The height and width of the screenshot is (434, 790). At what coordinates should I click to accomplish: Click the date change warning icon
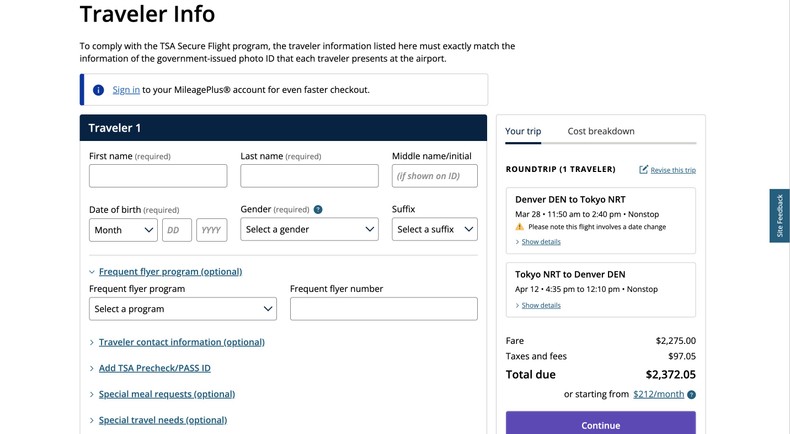[x=520, y=227]
